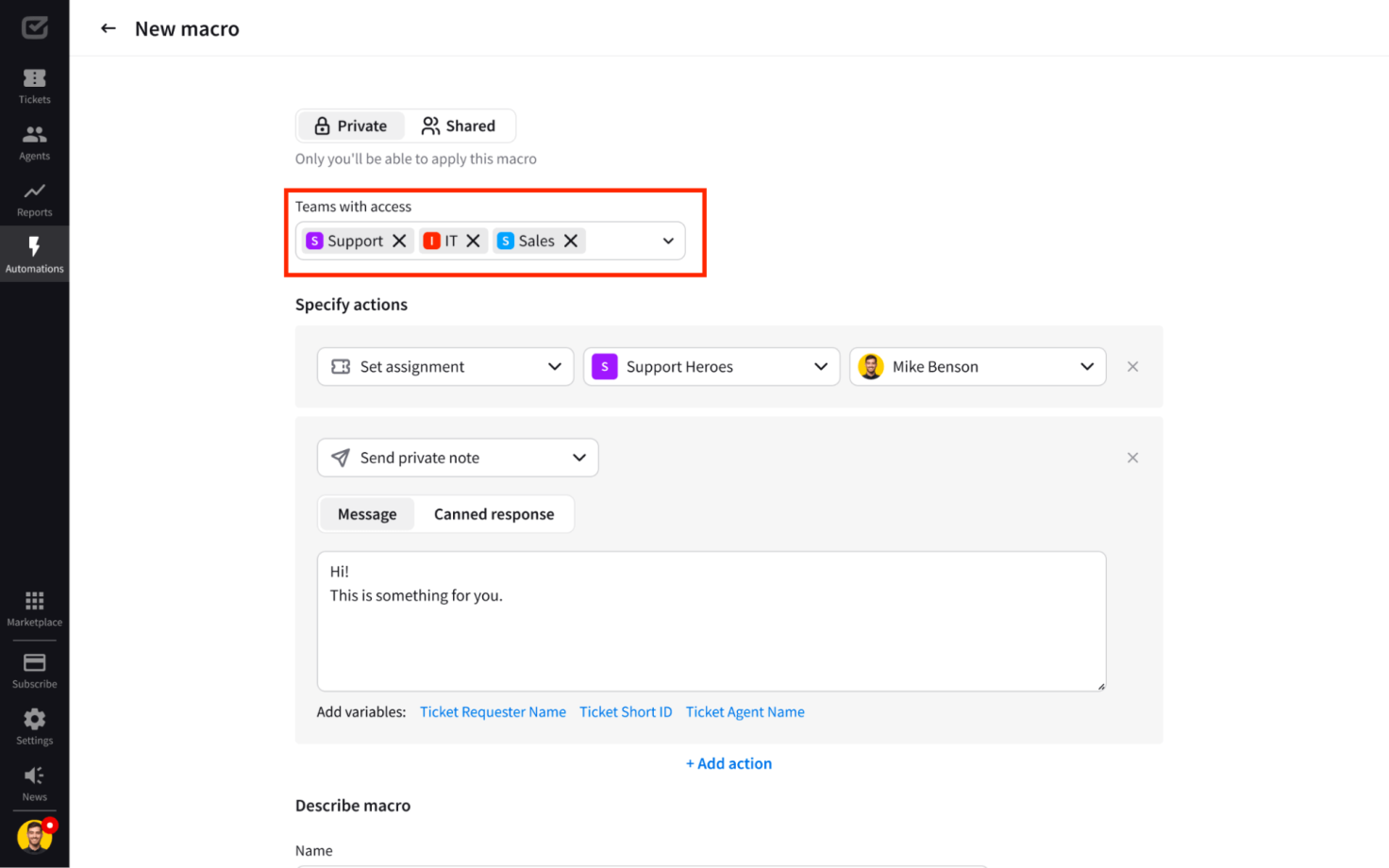Click the Name field label
Screen dimensions: 1389x868
tap(314, 851)
